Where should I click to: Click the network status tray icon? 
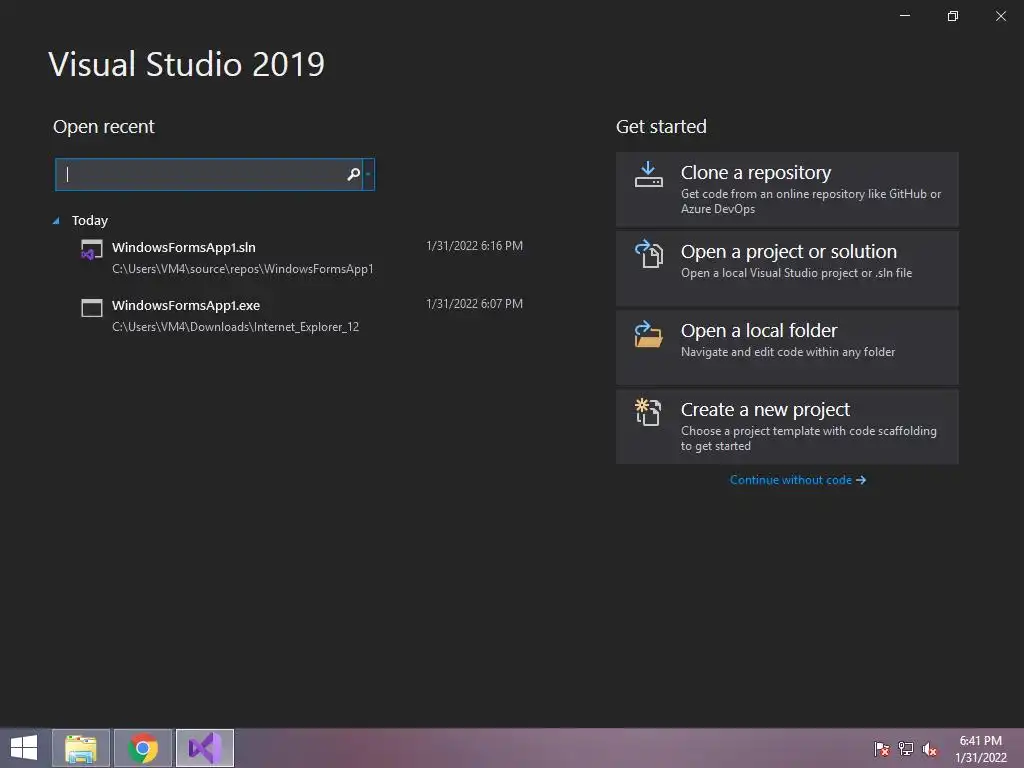tap(906, 749)
